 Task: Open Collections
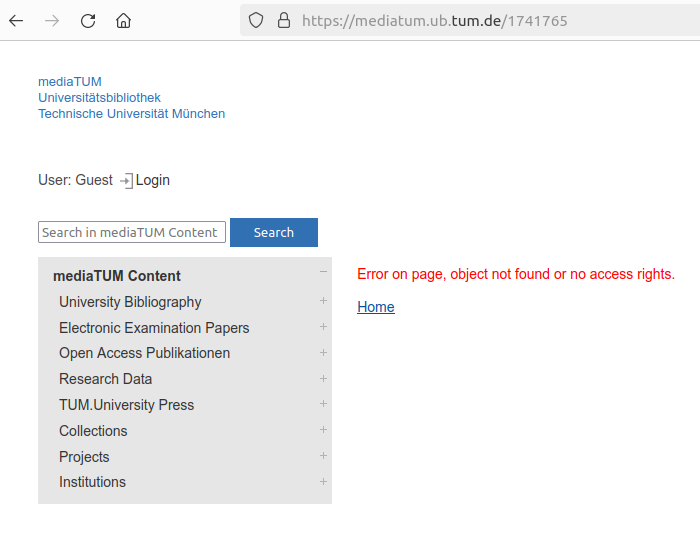[x=93, y=431]
